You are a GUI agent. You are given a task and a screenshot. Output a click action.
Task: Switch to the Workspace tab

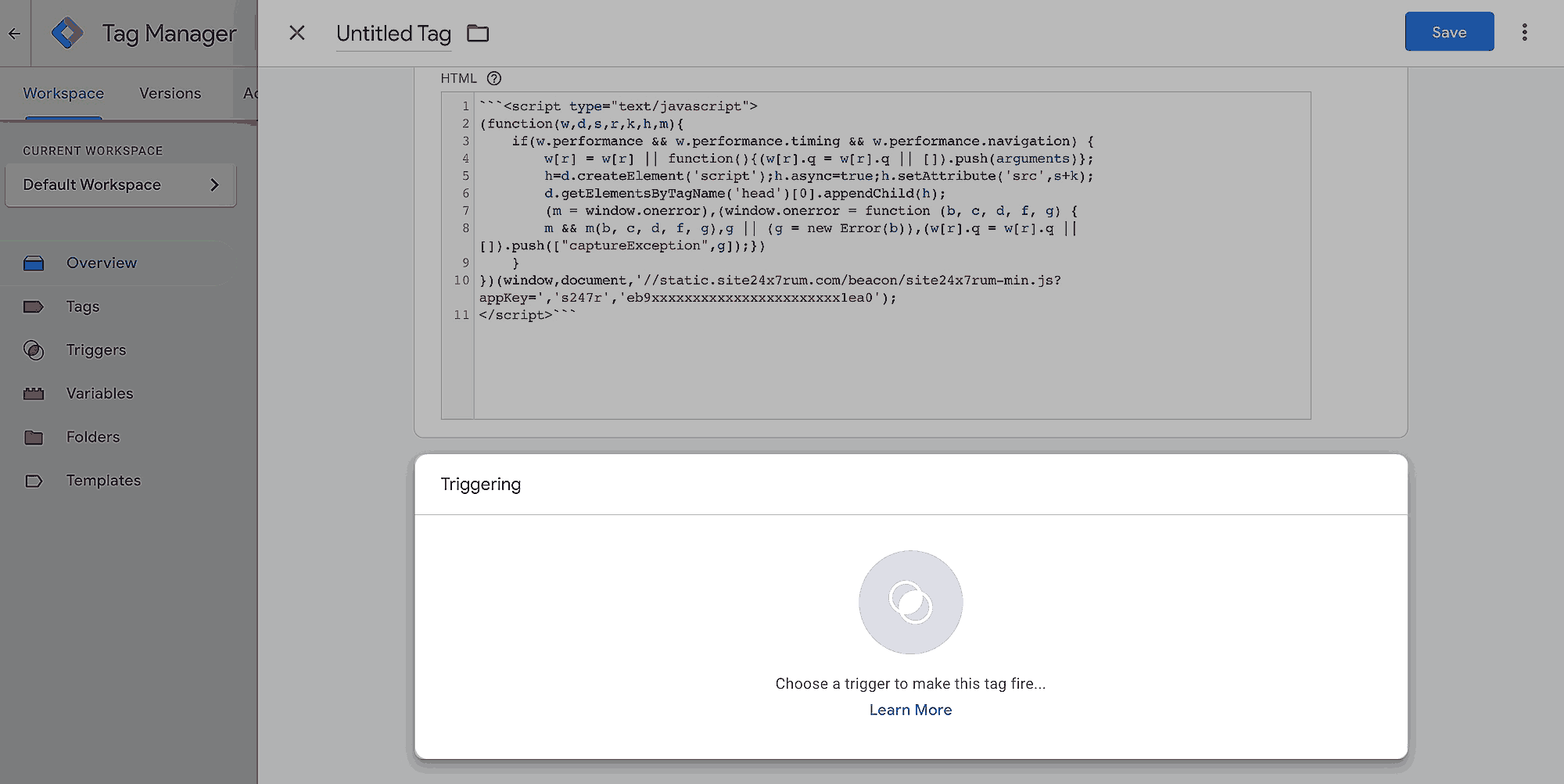pyautogui.click(x=63, y=93)
